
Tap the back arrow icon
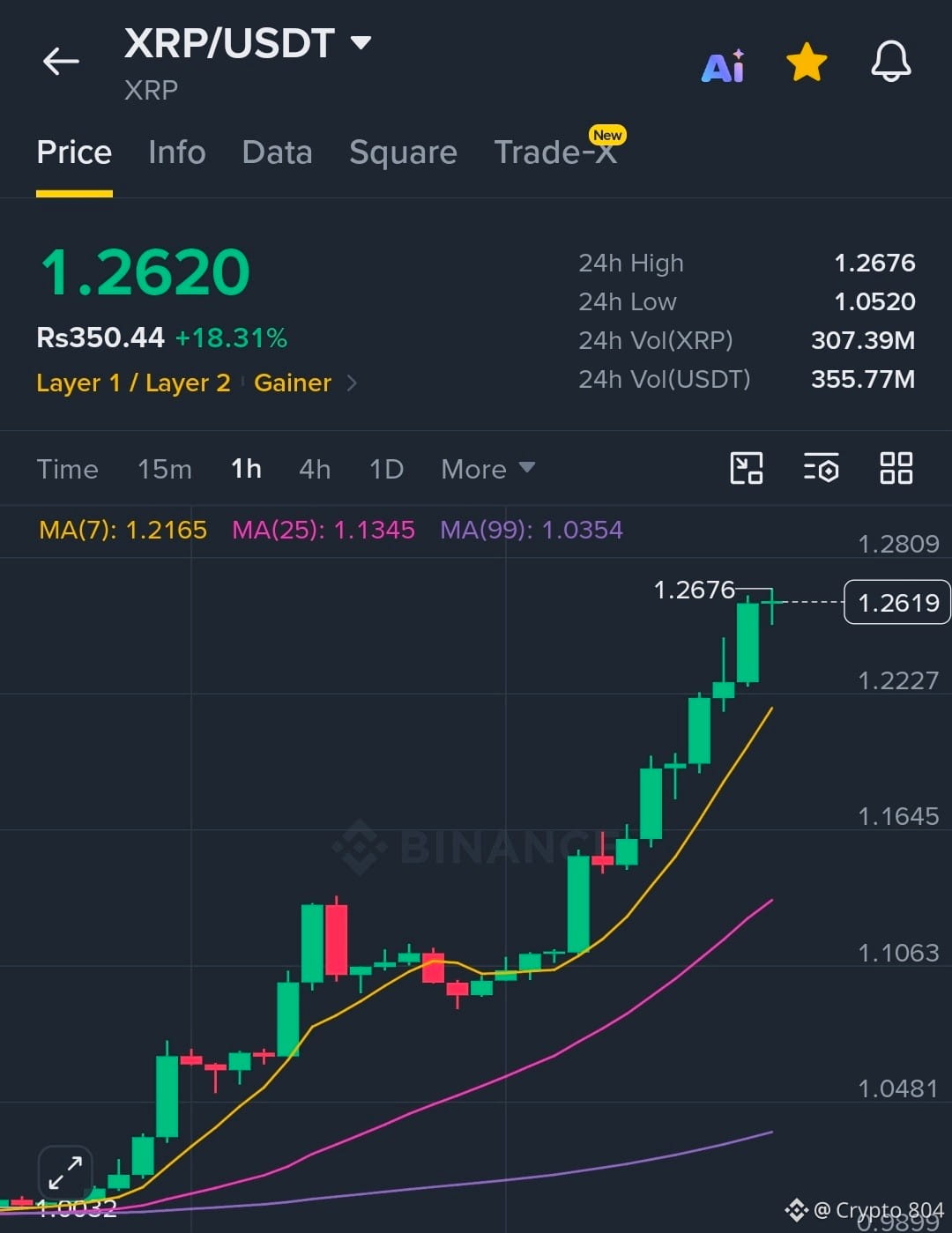coord(61,61)
